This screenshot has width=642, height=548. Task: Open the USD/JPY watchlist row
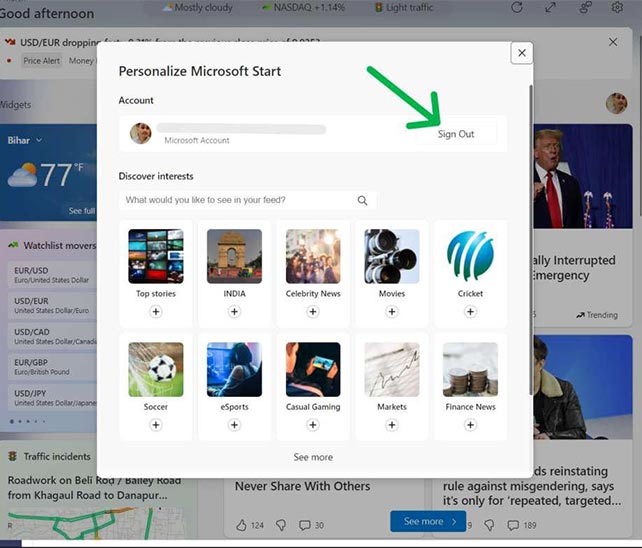point(52,398)
